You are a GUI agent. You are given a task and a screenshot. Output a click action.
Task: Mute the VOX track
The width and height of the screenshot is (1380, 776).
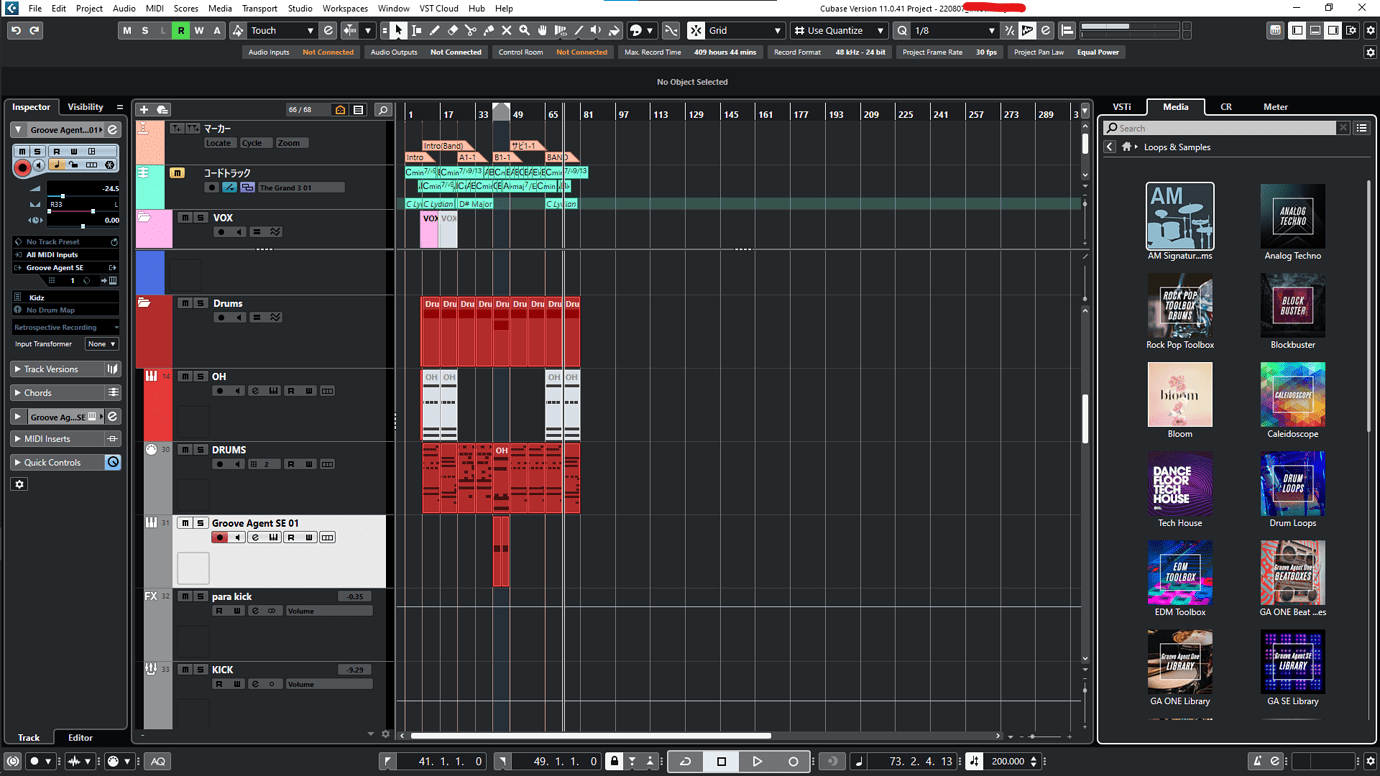pos(185,217)
